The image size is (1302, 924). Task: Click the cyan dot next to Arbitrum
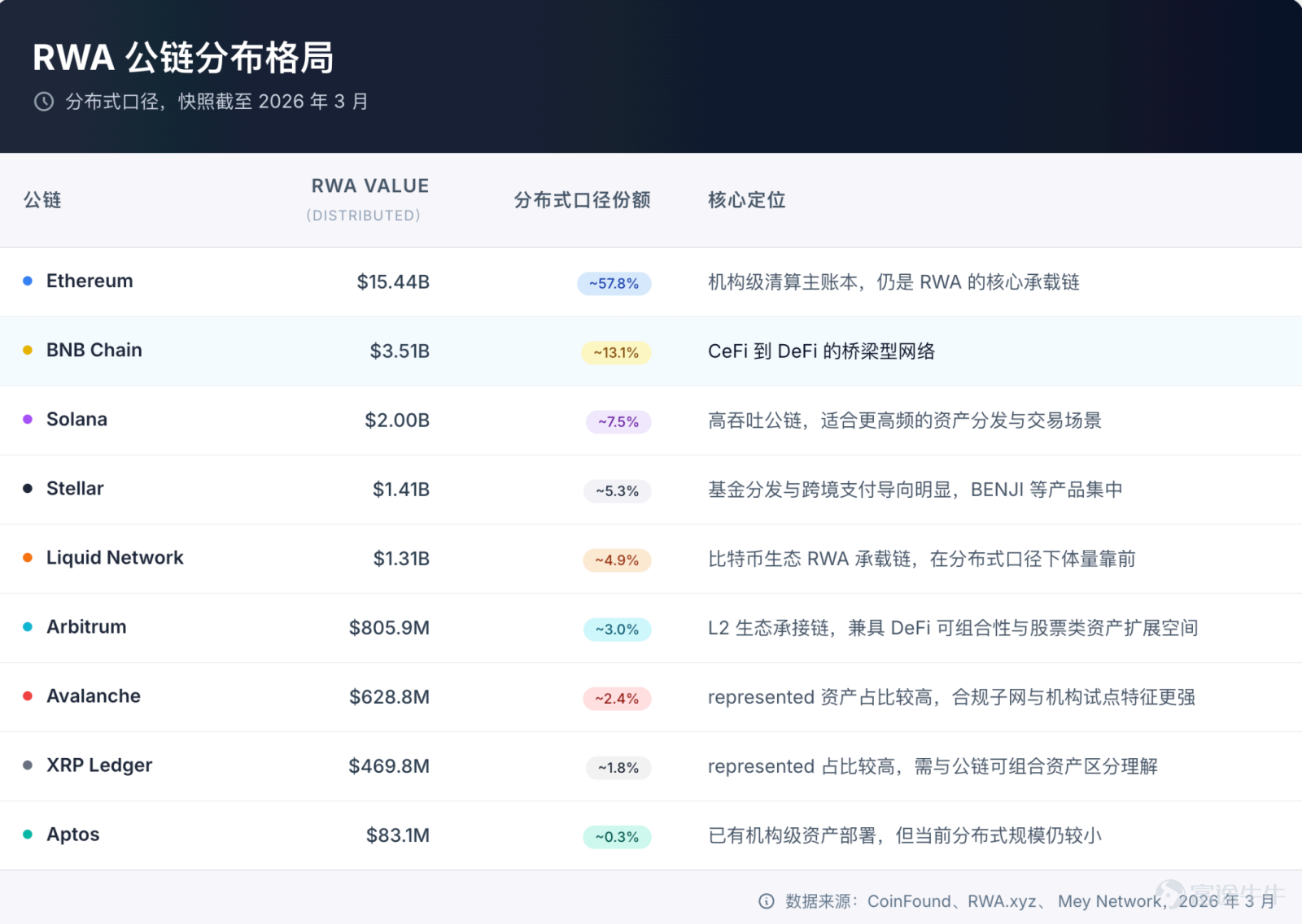[x=28, y=626]
